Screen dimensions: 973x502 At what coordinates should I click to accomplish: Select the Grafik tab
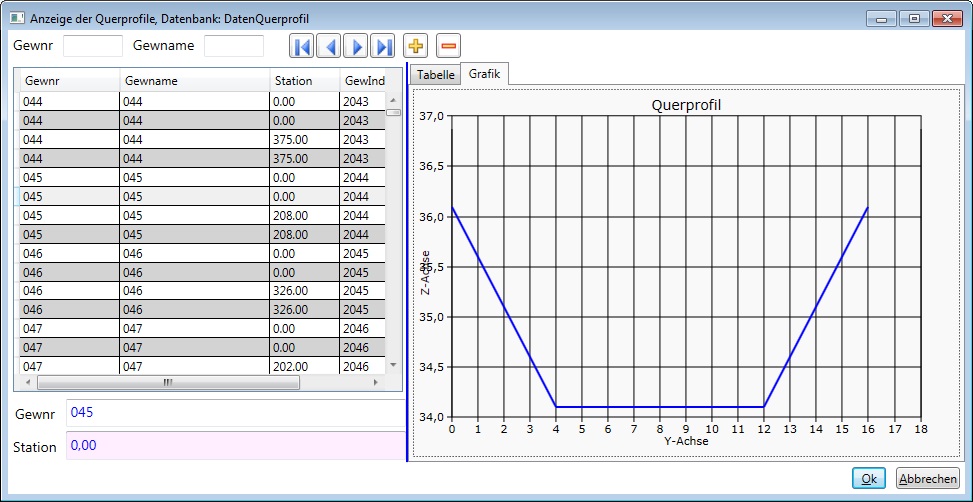point(485,74)
